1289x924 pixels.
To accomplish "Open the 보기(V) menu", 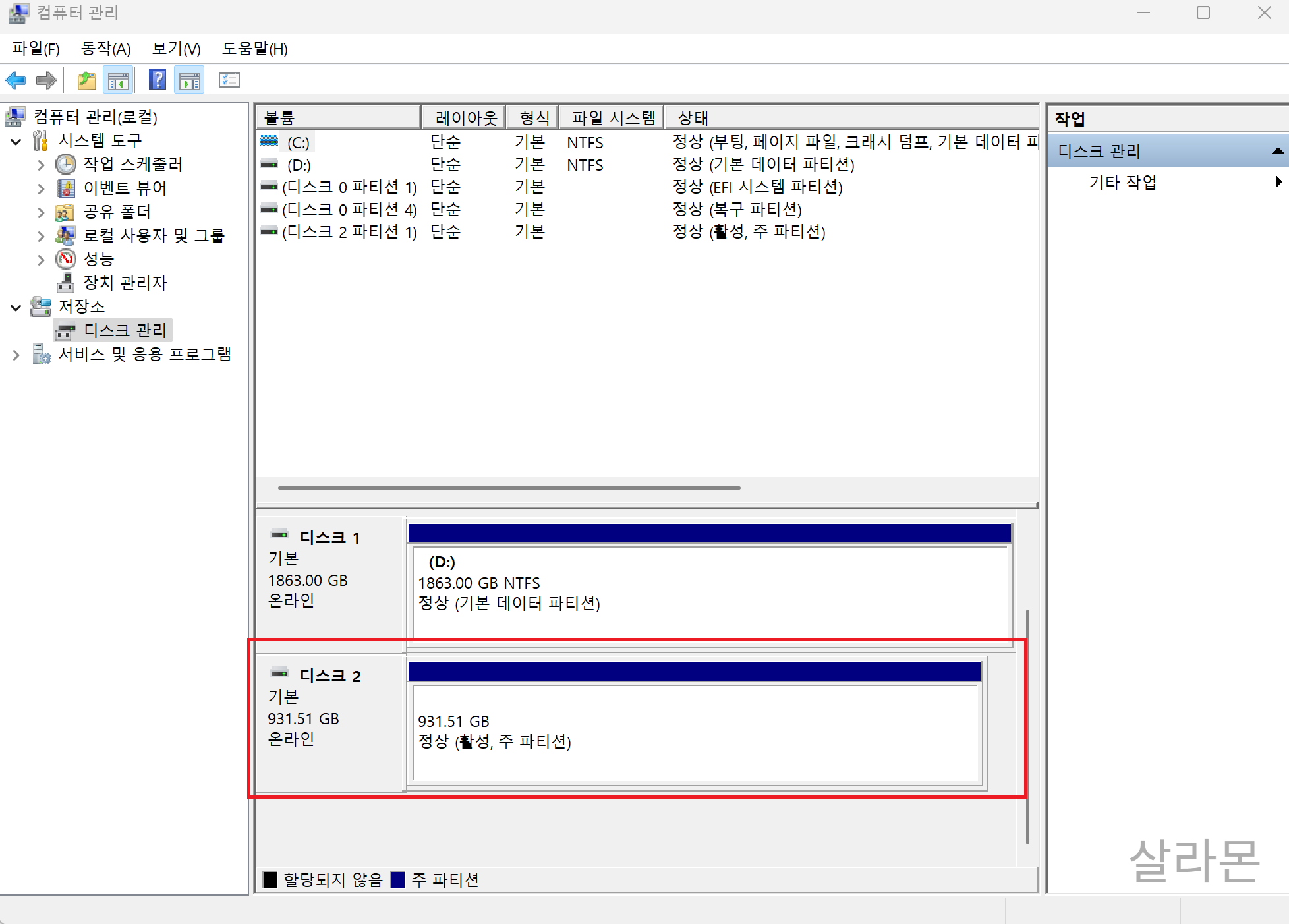I will [176, 49].
